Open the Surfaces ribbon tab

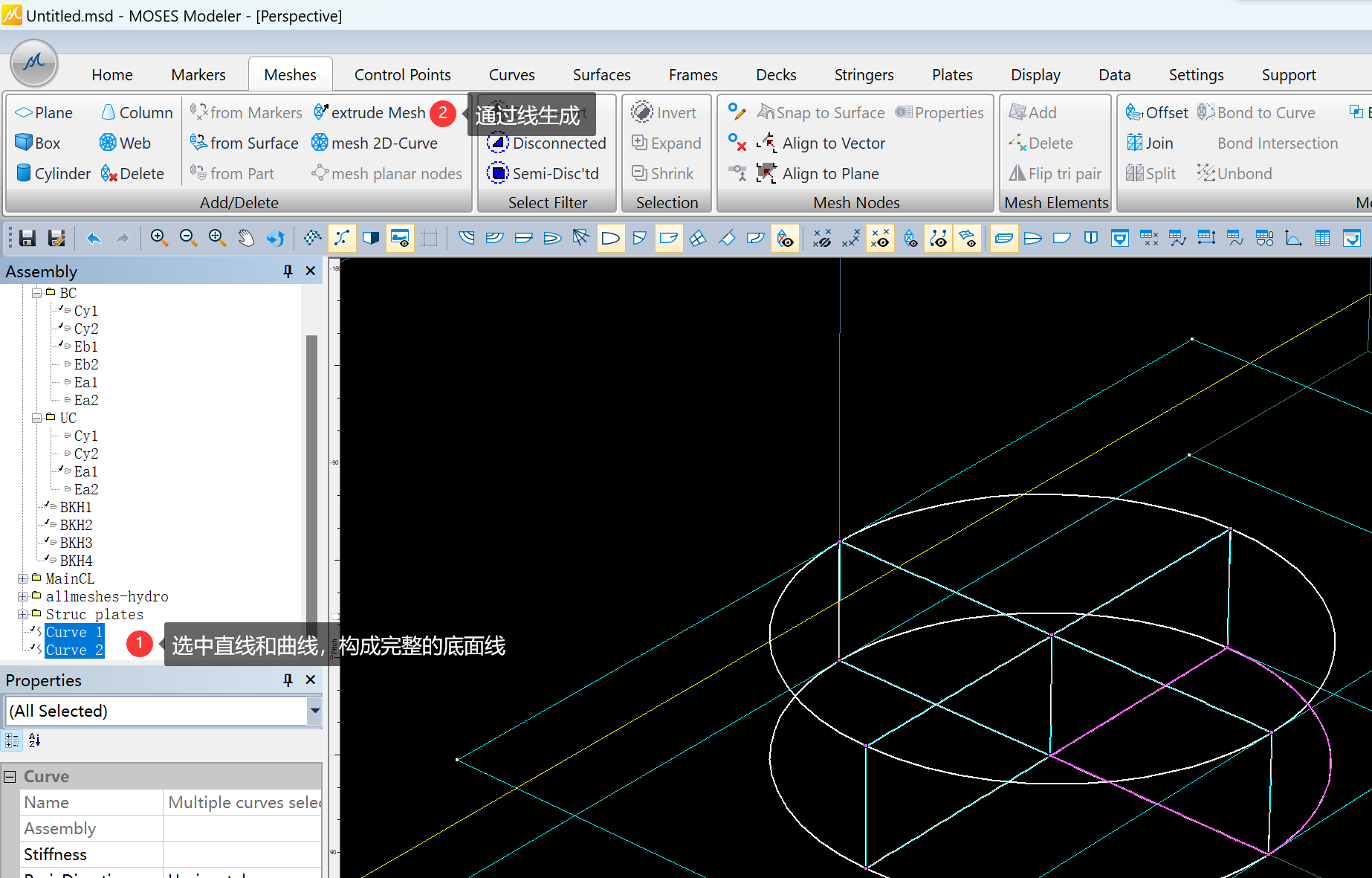pos(601,75)
